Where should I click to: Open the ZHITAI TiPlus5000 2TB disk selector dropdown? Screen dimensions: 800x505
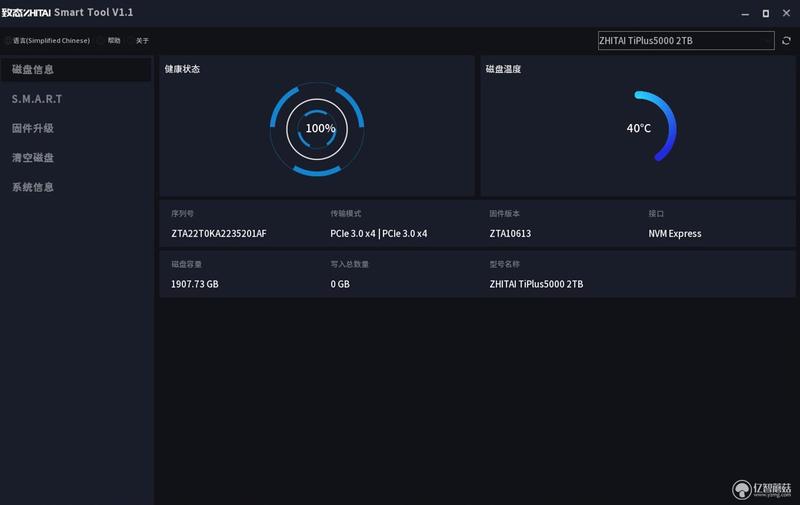[x=686, y=40]
